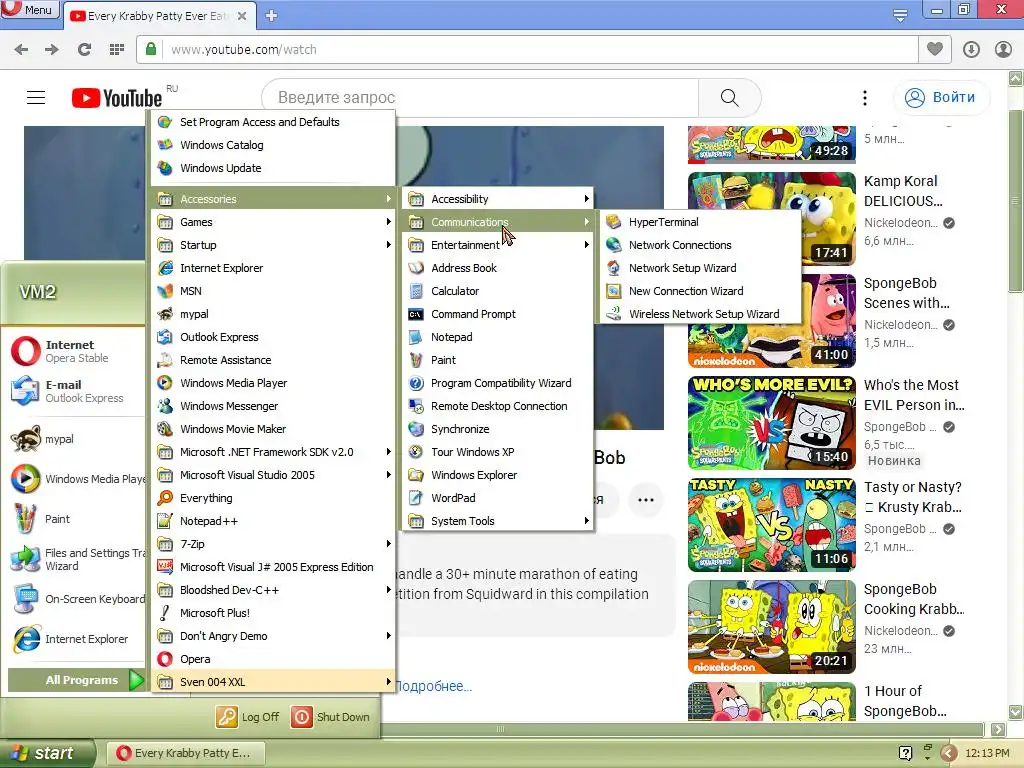Open Outlook Express from All Programs
Viewport: 1024px width, 768px height.
click(273, 337)
